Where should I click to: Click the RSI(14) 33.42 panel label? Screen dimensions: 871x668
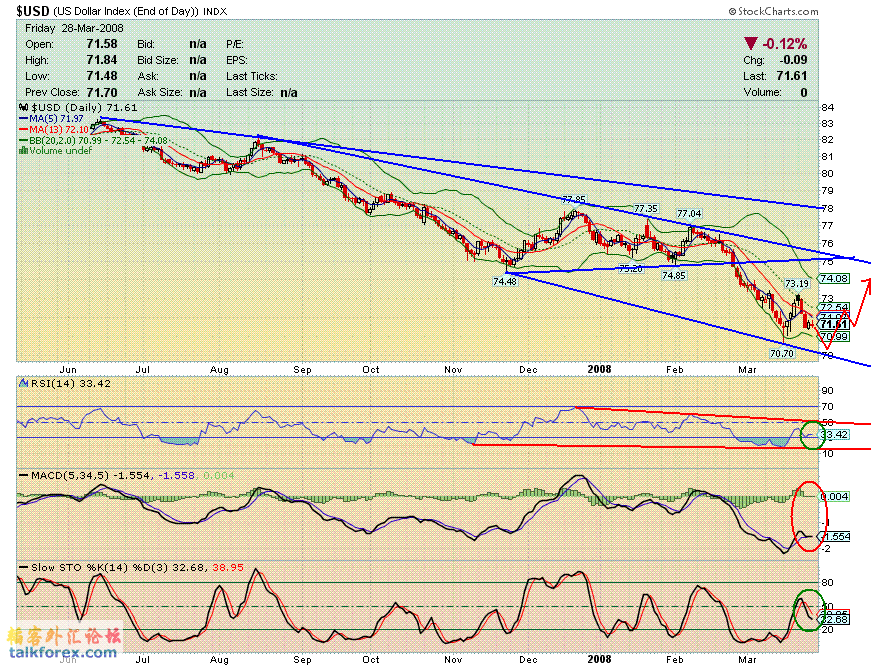pyautogui.click(x=71, y=384)
